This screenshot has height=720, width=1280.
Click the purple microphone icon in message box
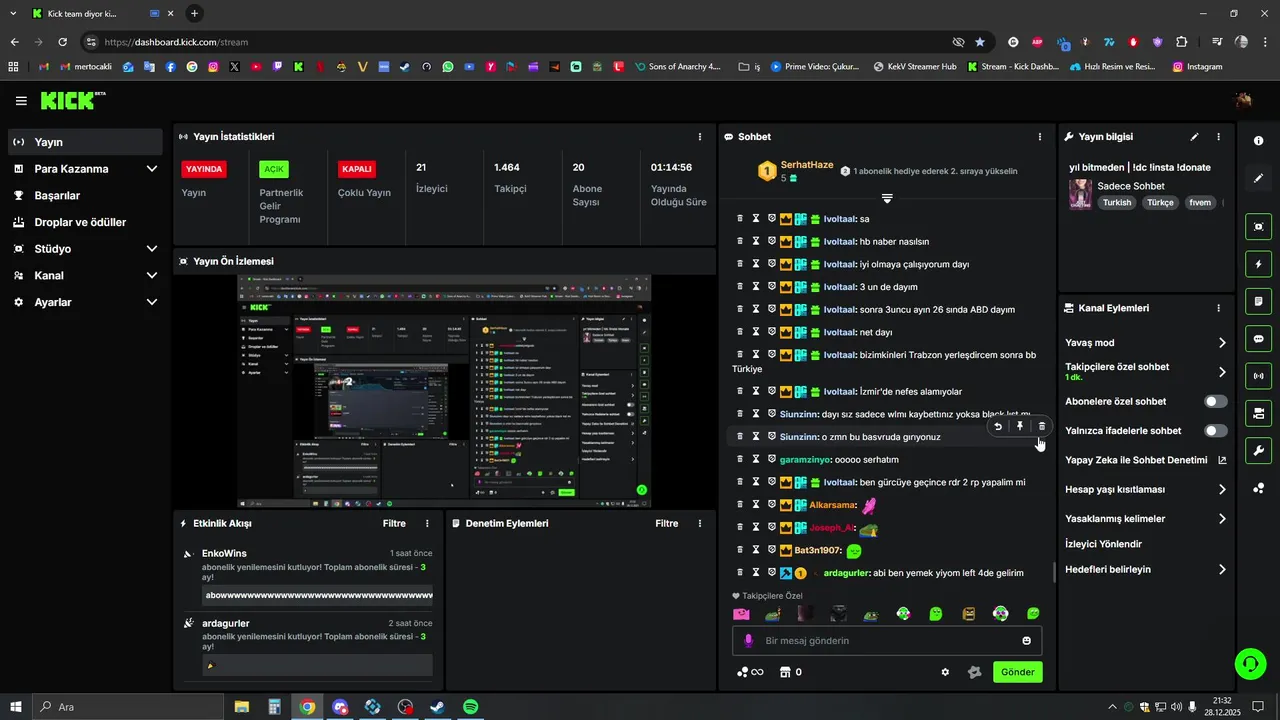(x=747, y=641)
